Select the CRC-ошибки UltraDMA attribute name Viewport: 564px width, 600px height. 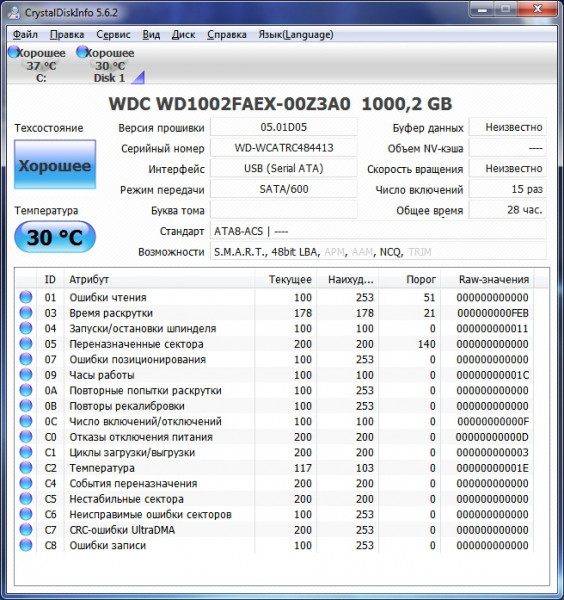click(x=122, y=530)
